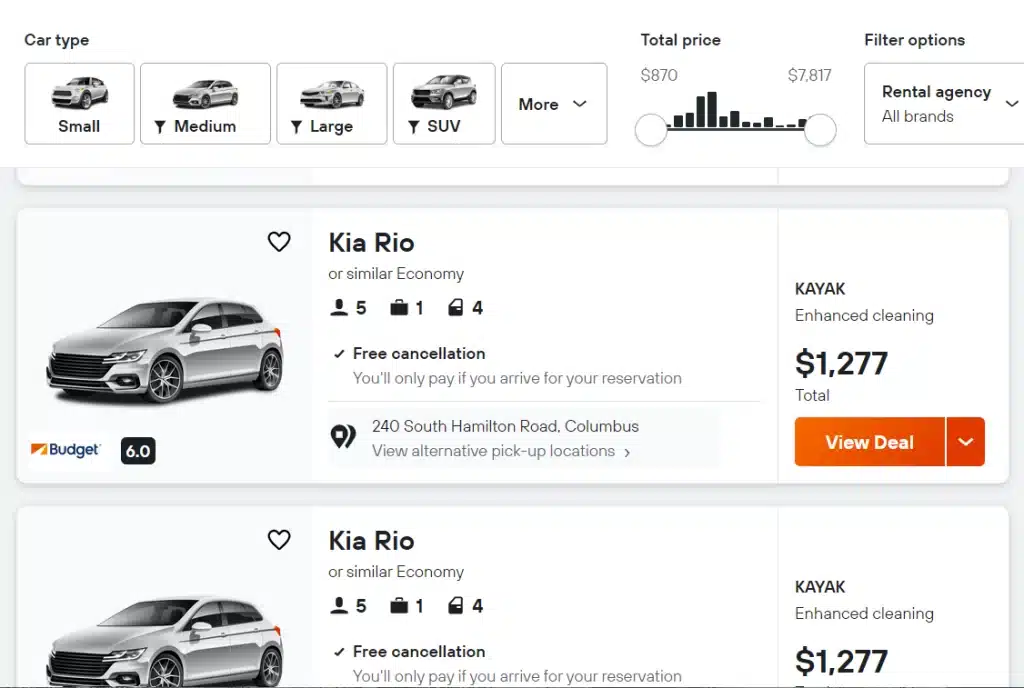Toggle the Medium car type filter

point(205,104)
